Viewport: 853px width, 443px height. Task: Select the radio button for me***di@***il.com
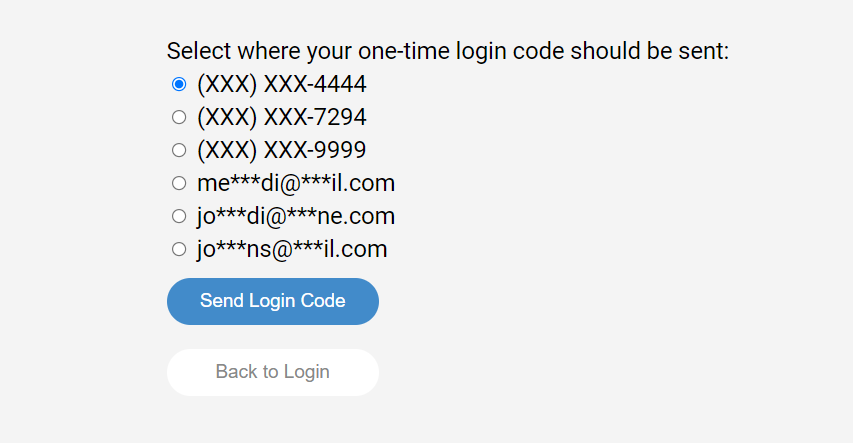point(179,183)
